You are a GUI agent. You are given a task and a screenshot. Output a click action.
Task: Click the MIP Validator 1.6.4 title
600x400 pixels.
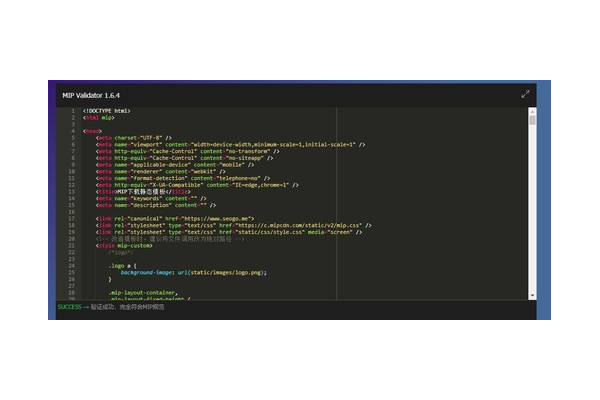click(x=91, y=95)
